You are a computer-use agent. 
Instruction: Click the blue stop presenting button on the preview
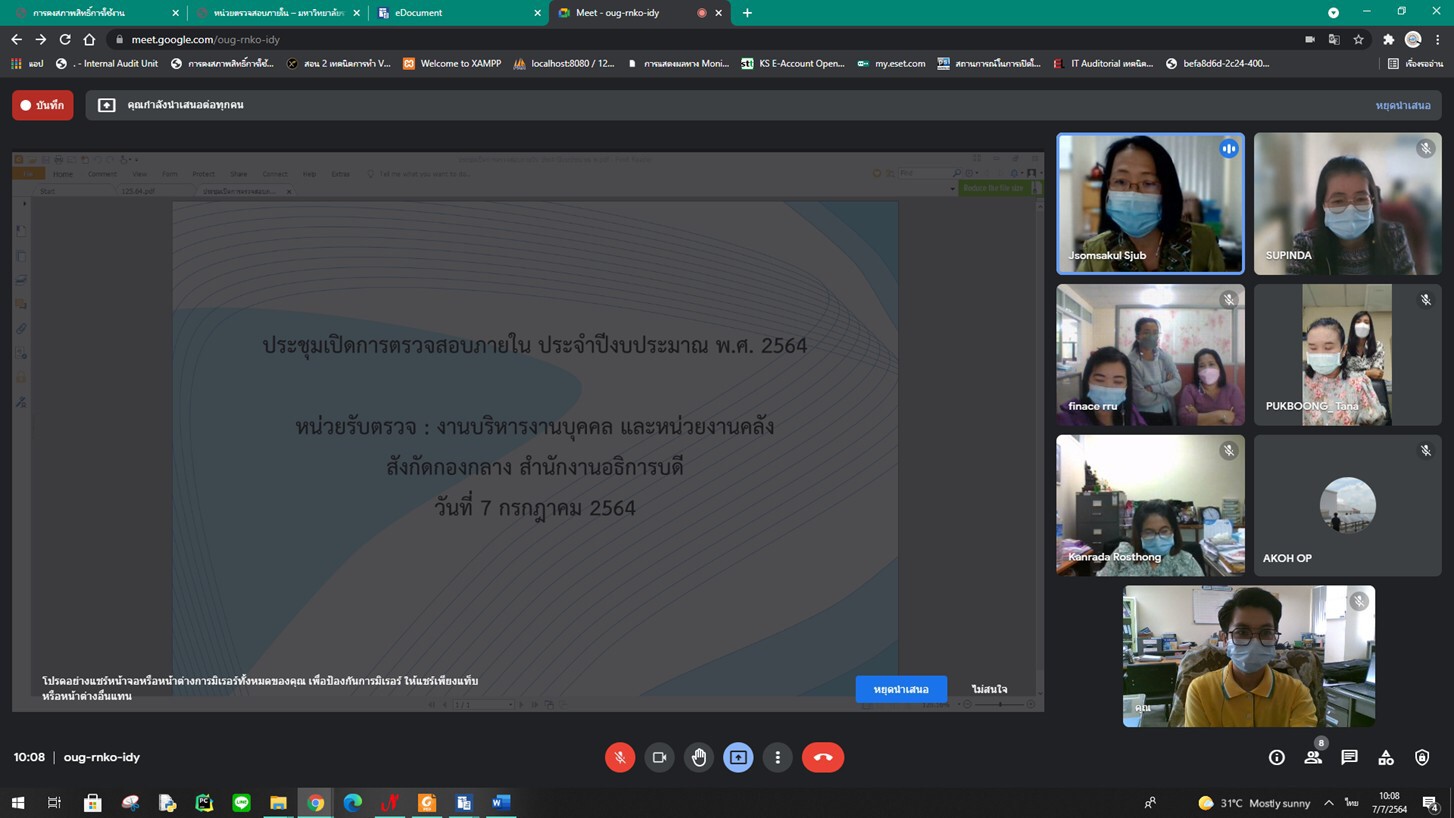click(x=901, y=689)
